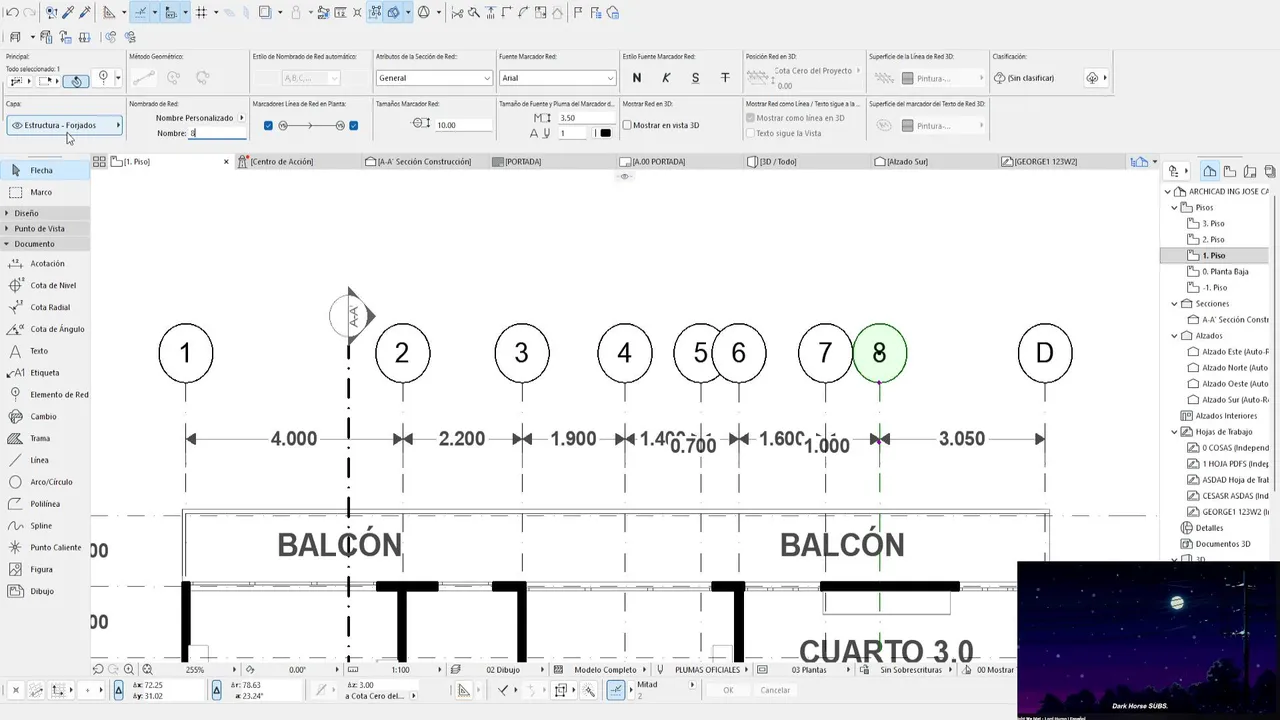Select the Acotación dimension tool
This screenshot has width=1280, height=720.
pyautogui.click(x=46, y=264)
